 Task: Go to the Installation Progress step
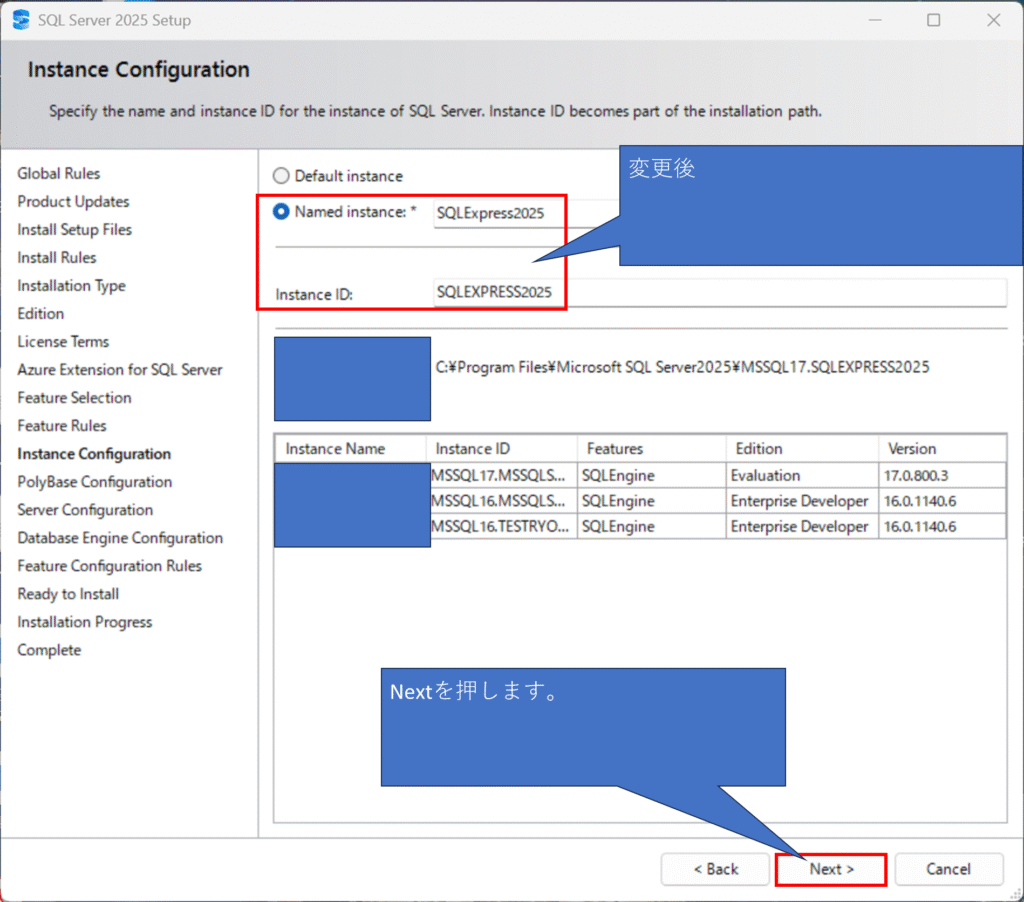85,622
